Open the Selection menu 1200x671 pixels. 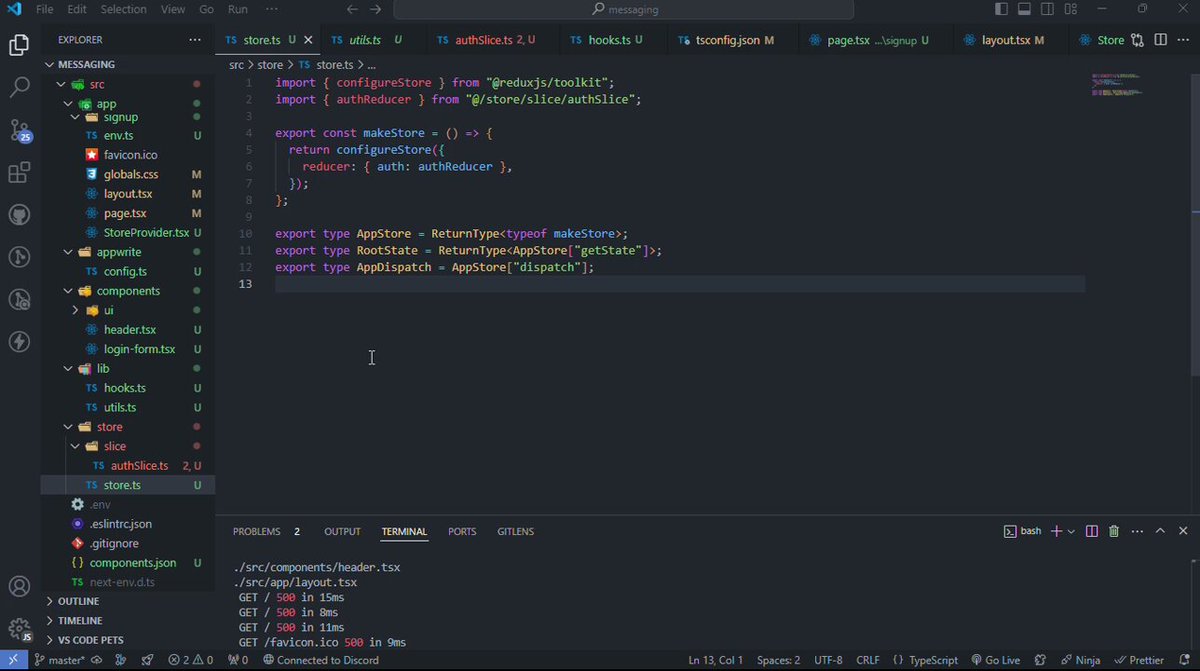coord(123,9)
